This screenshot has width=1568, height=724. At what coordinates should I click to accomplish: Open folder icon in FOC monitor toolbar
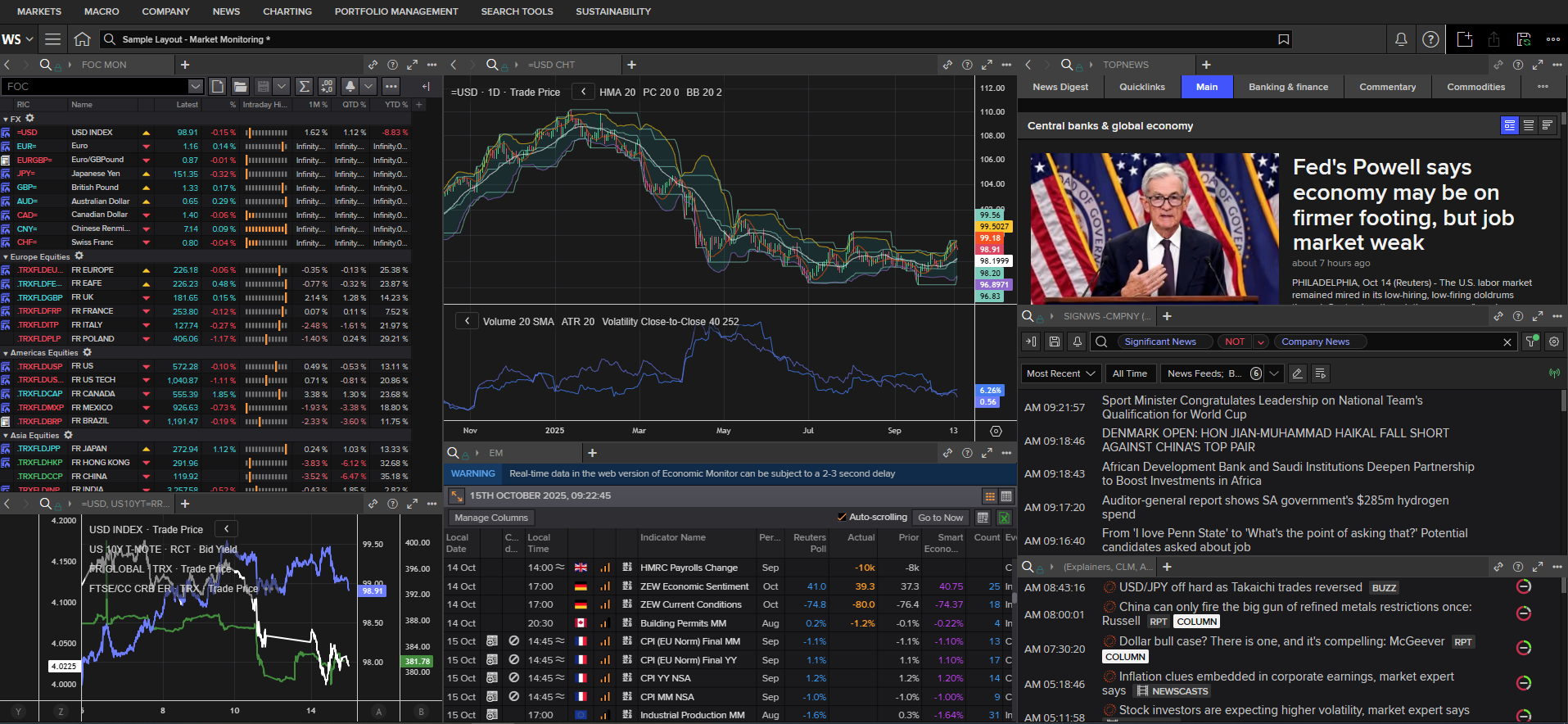click(240, 86)
